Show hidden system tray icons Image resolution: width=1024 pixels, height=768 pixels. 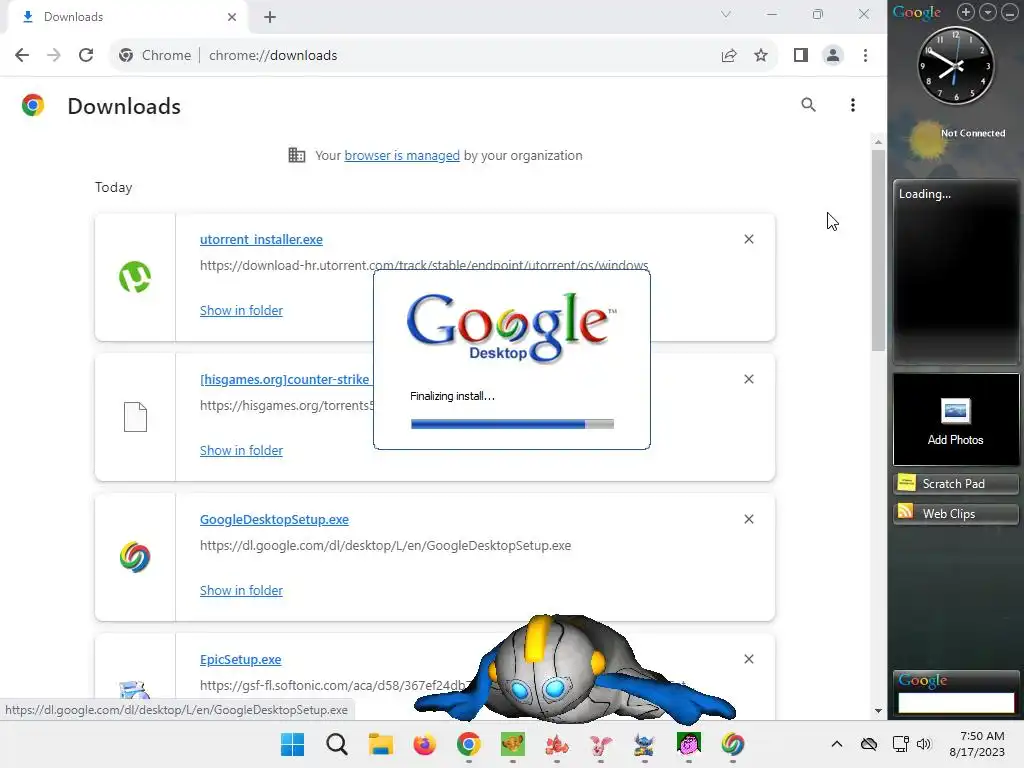tap(837, 744)
